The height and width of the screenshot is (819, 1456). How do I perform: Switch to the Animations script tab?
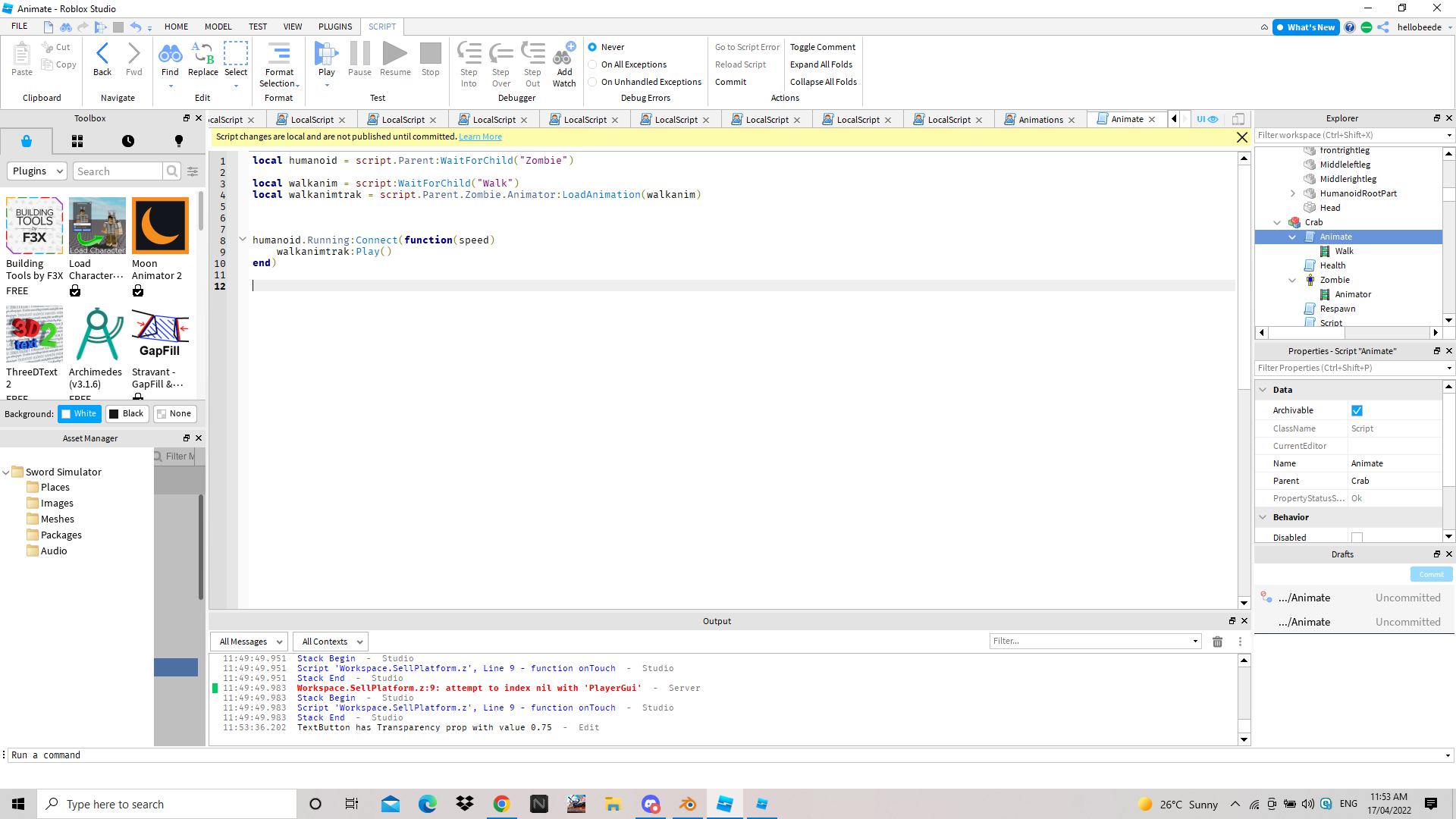[1040, 120]
